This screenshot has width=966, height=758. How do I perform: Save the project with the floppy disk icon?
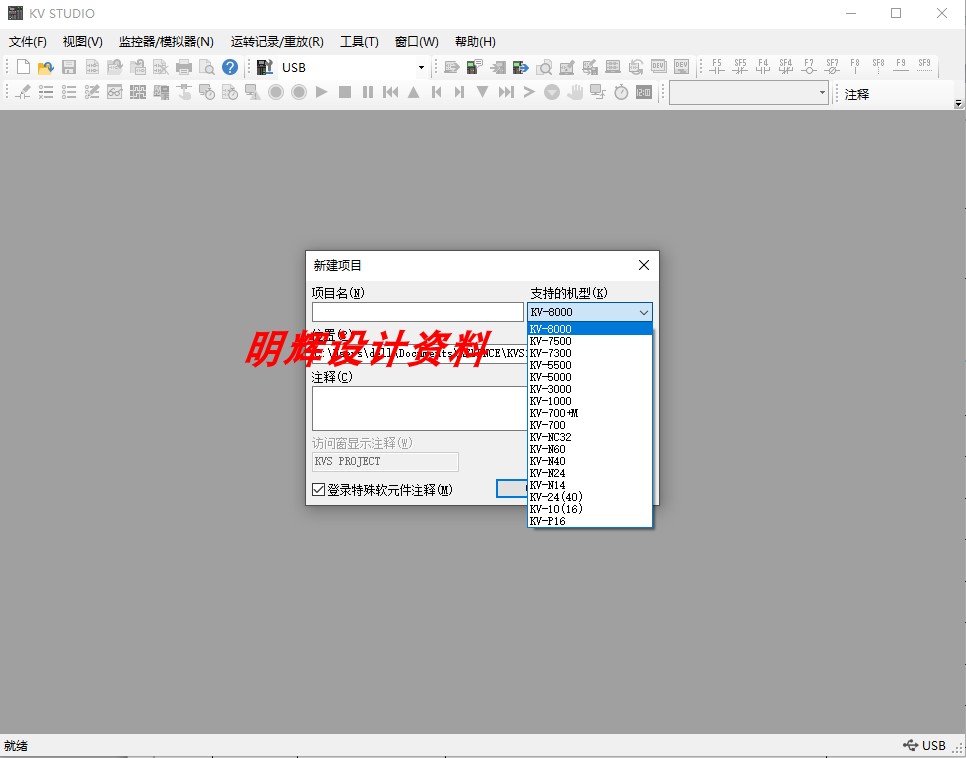click(68, 67)
